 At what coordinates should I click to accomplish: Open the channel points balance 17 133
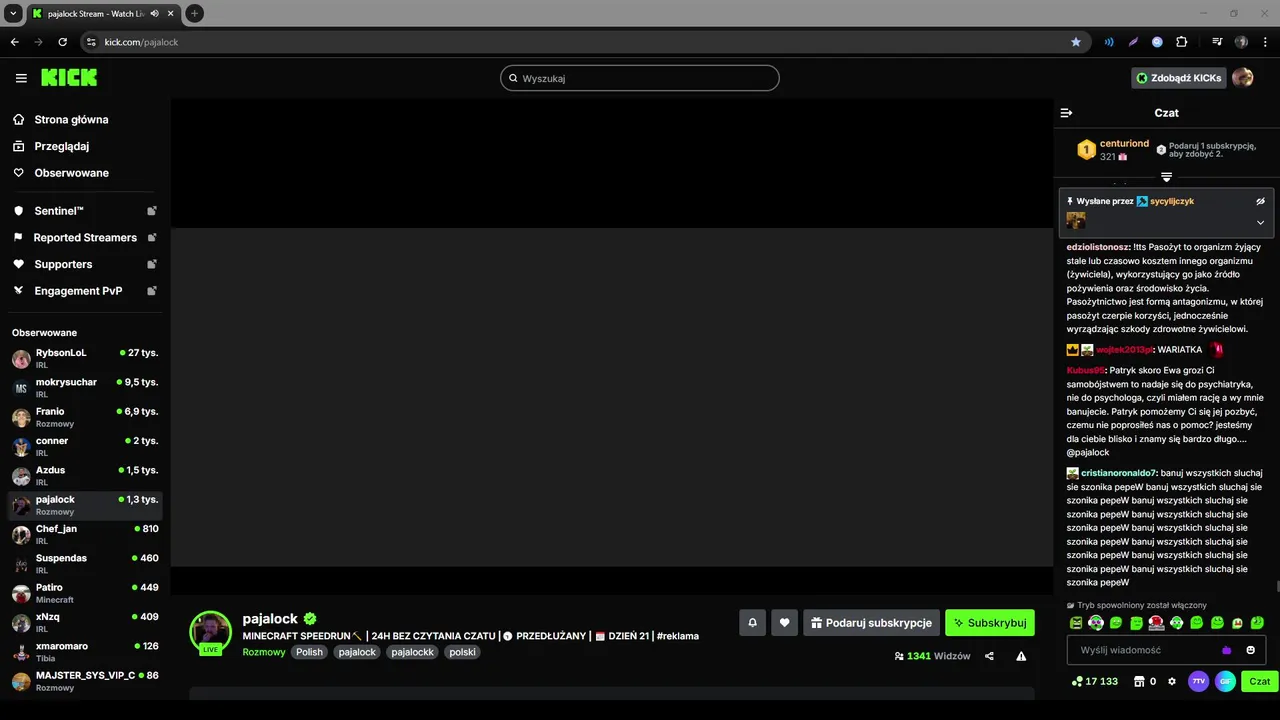(1094, 681)
